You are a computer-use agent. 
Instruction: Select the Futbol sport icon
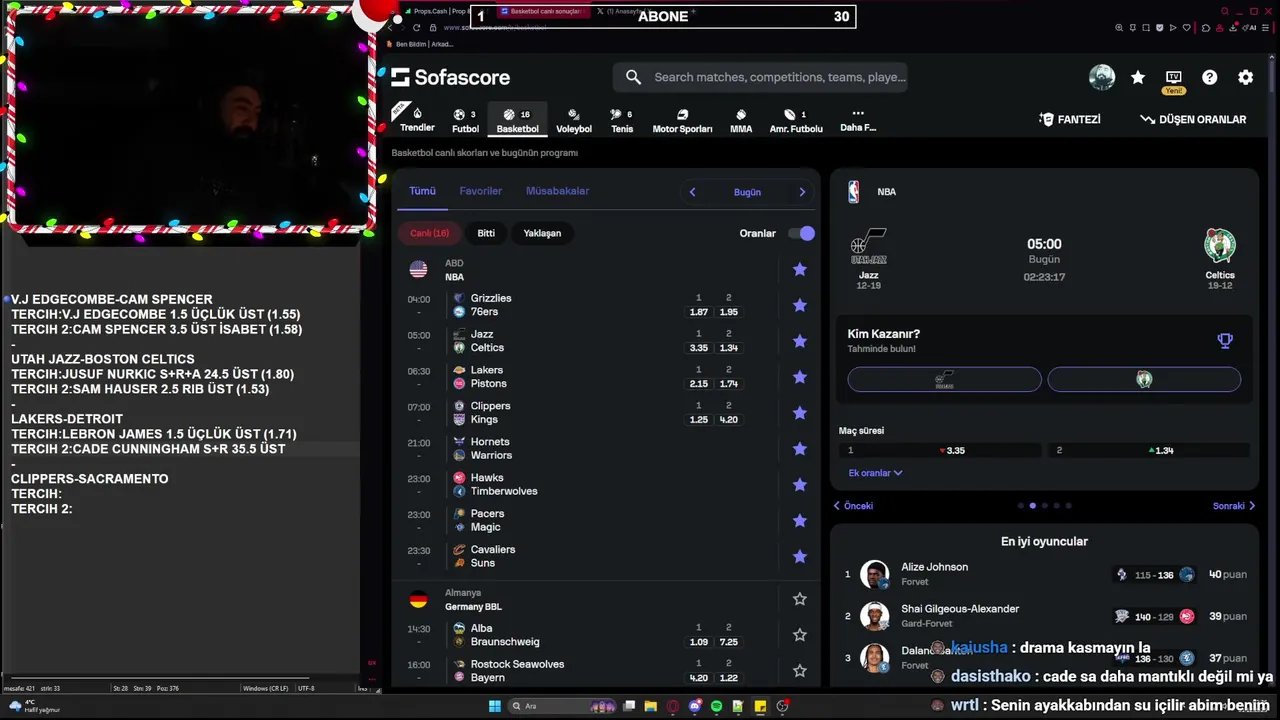click(465, 120)
